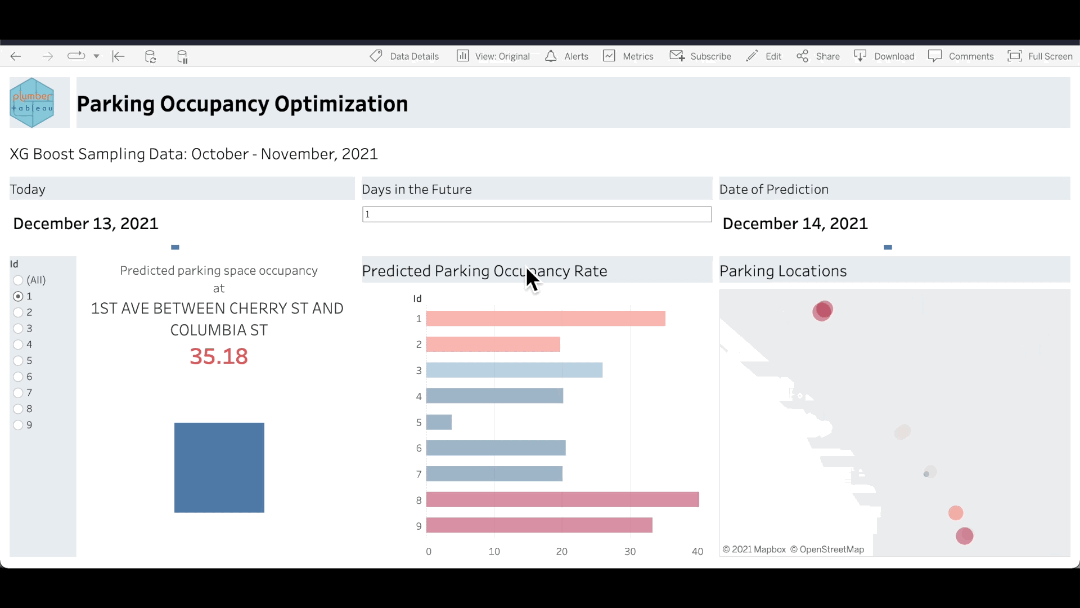Viewport: 1080px width, 608px height.
Task: Revert view using the revert arrow
Action: (117, 57)
